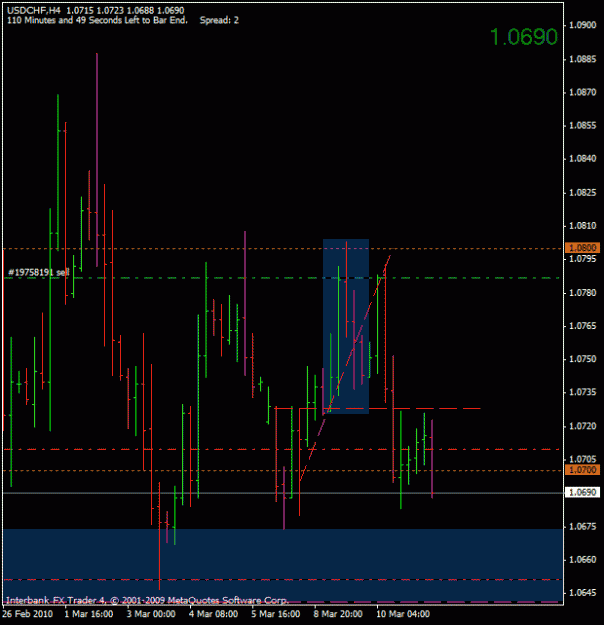
Task: Click the 10 Mar 04:00 time label
Action: coord(403,614)
